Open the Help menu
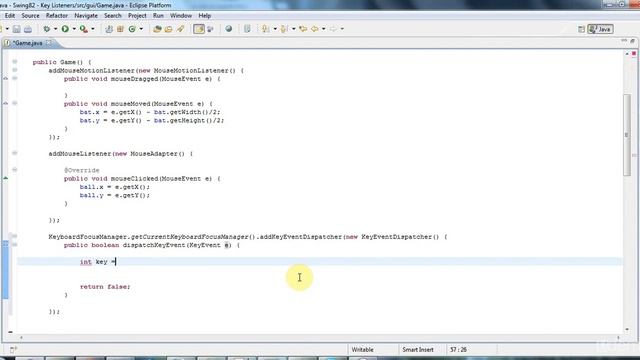 [x=204, y=16]
